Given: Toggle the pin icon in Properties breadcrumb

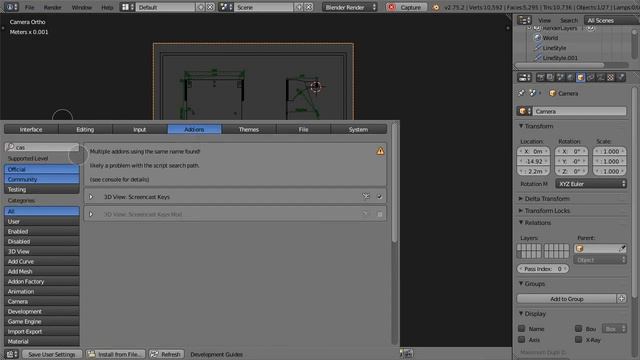Looking at the screenshot, I should [x=522, y=93].
